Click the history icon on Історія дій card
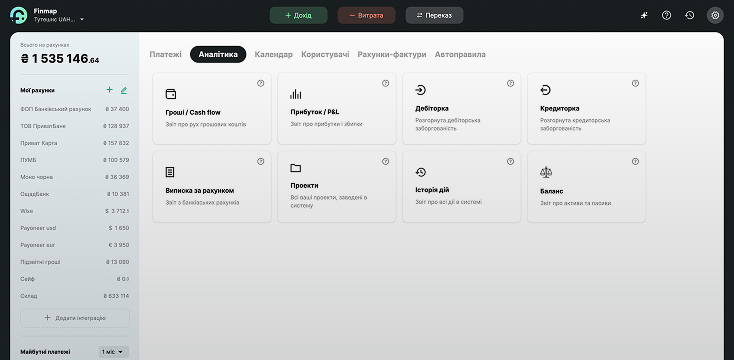The width and height of the screenshot is (734, 360). 420,172
